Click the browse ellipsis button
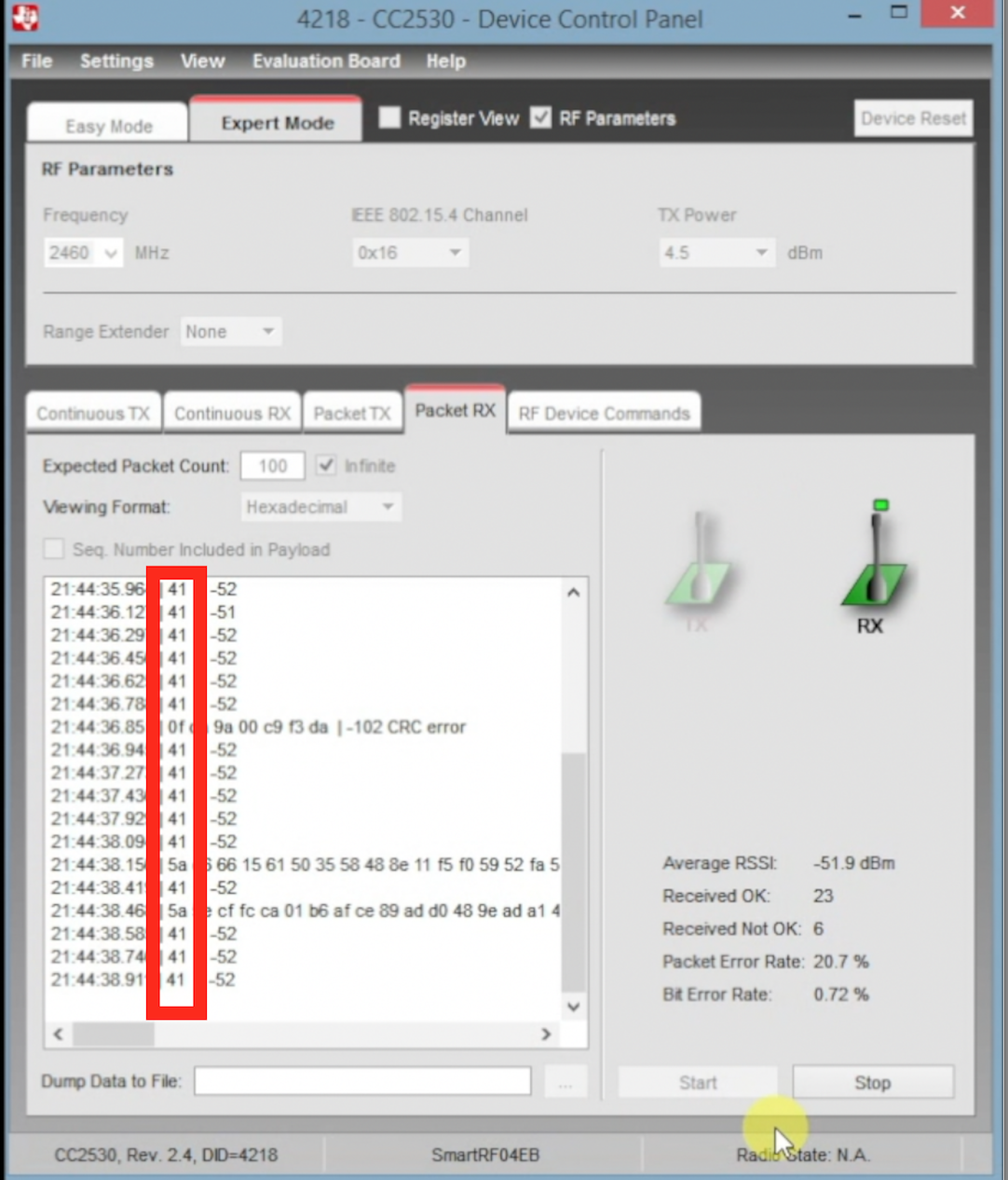 click(565, 1082)
